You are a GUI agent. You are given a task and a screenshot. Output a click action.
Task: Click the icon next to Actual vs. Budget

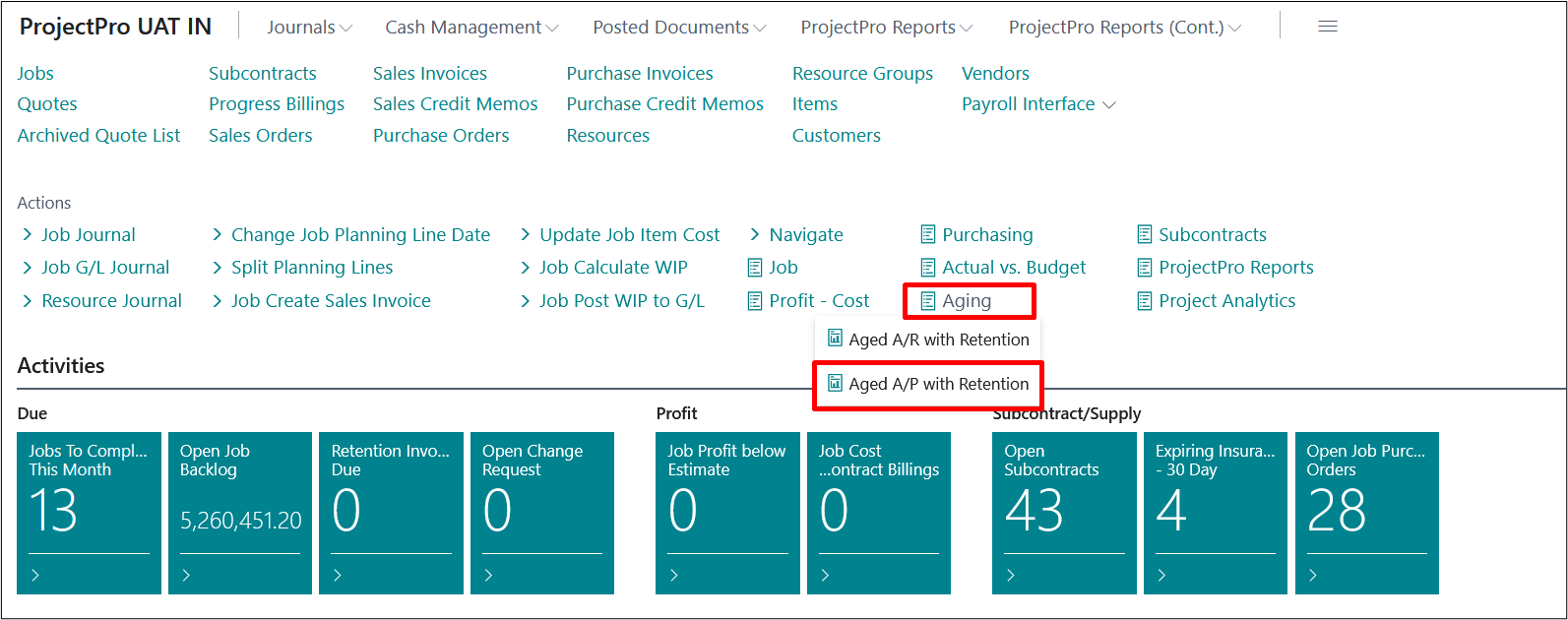[927, 268]
